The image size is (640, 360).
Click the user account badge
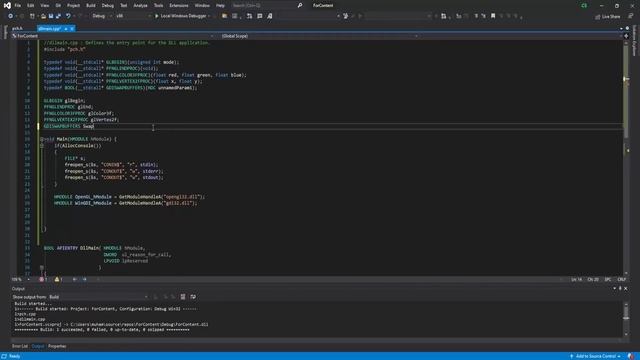click(584, 6)
